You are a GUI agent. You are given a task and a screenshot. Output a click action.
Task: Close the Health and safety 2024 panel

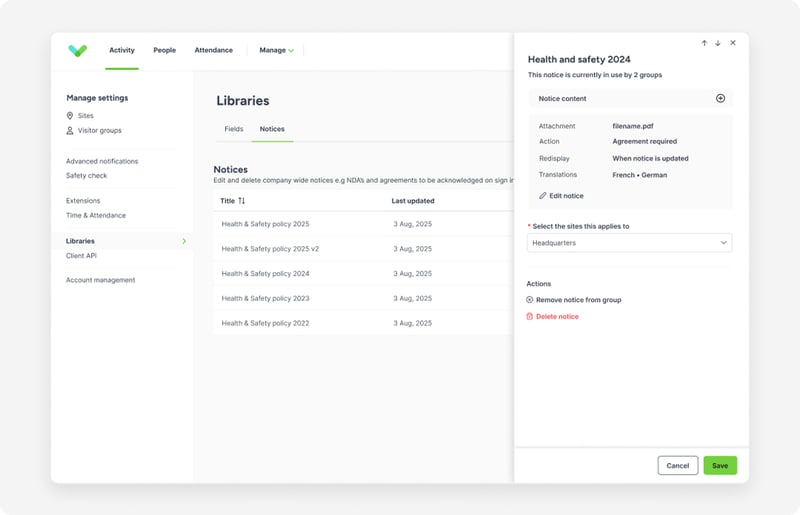click(733, 43)
